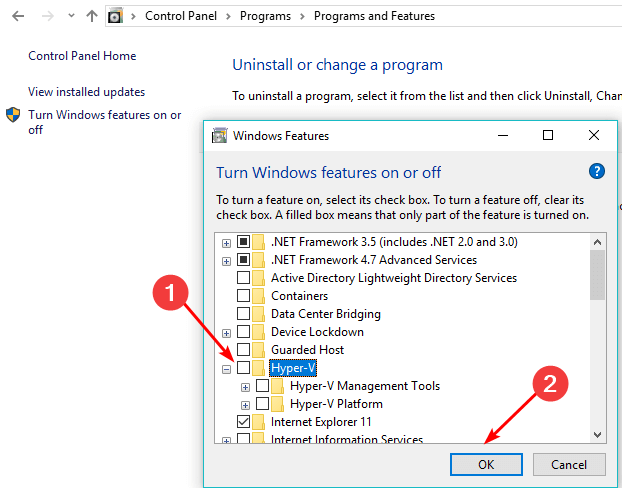Select the Guarded Host label
Screen dimensions: 622x488
click(x=307, y=350)
